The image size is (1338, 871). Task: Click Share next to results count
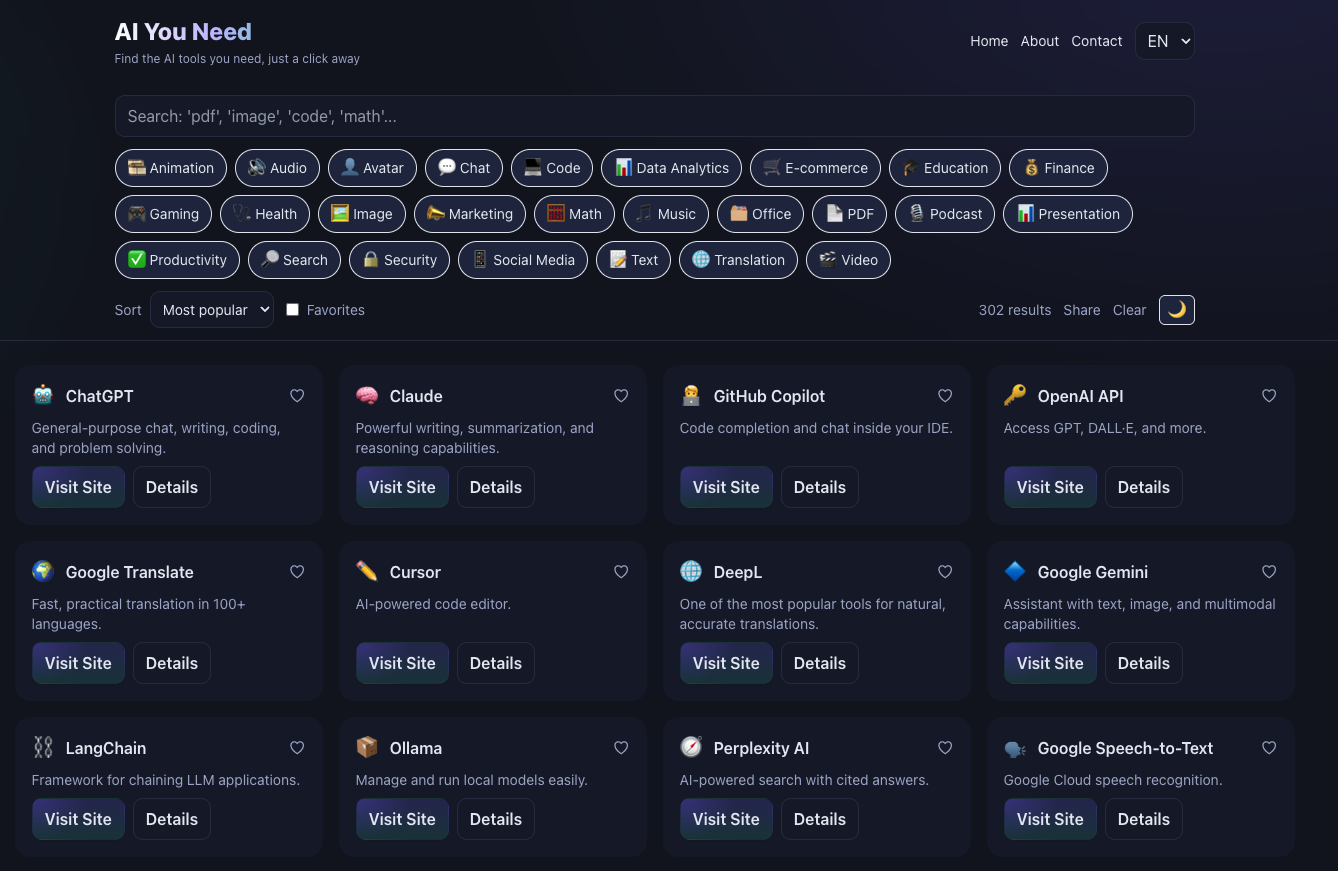1082,310
